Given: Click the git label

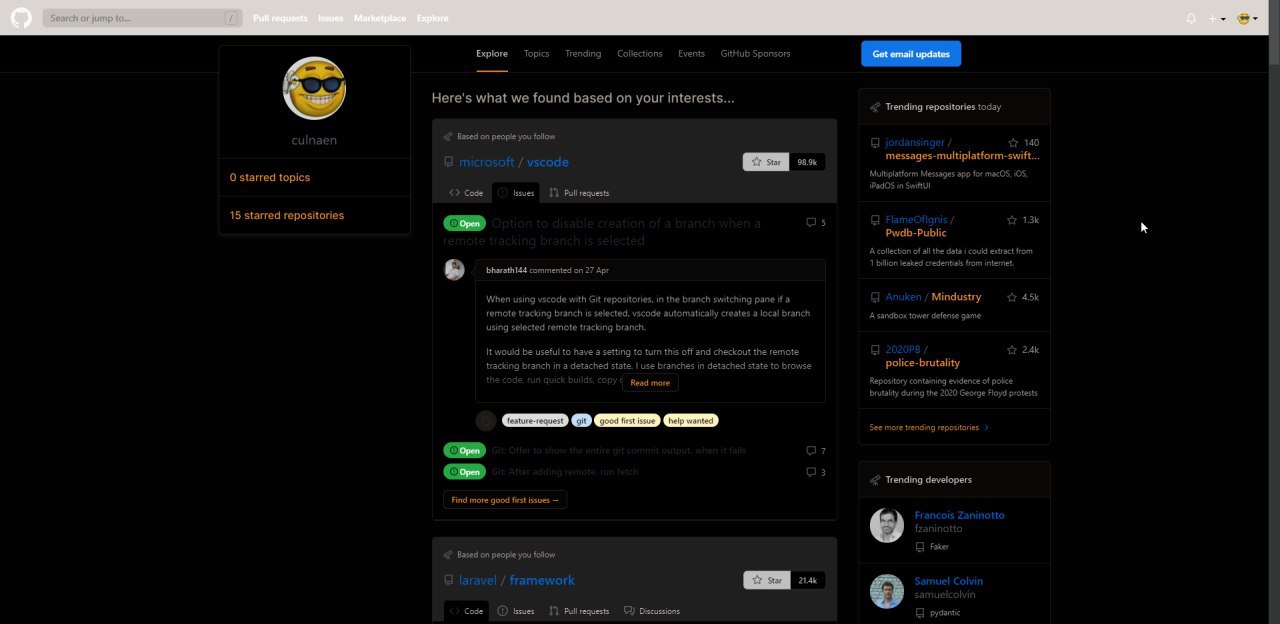Looking at the screenshot, I should 582,421.
